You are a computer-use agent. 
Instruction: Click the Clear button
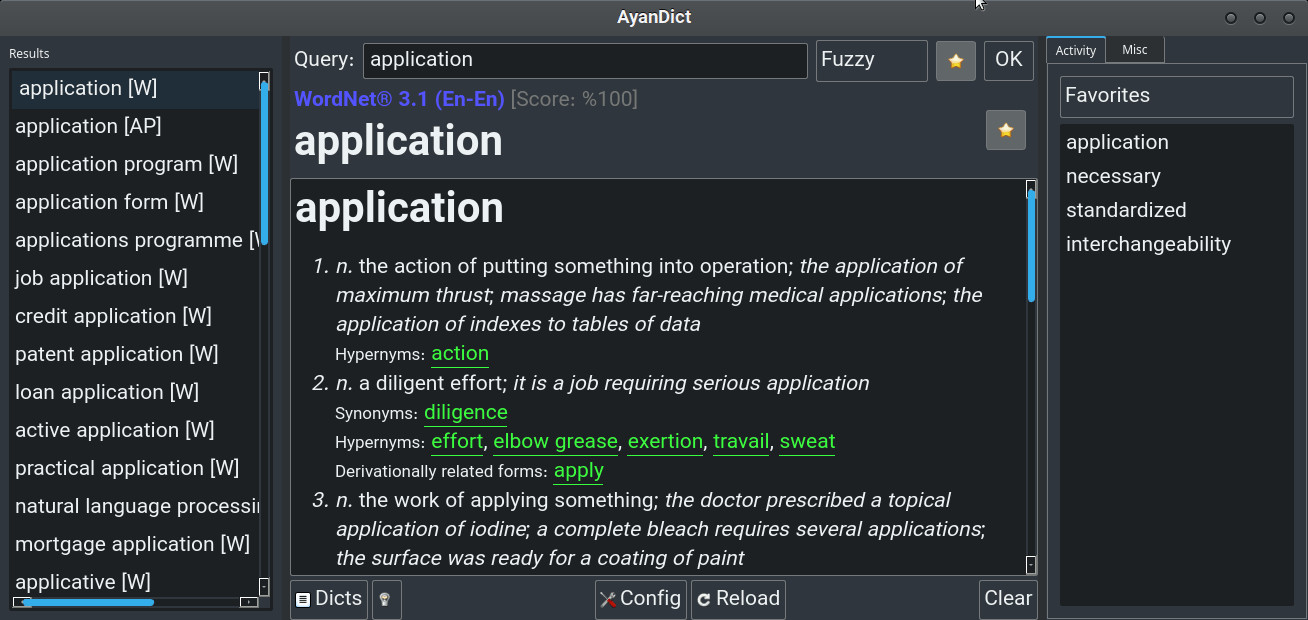click(x=1007, y=599)
